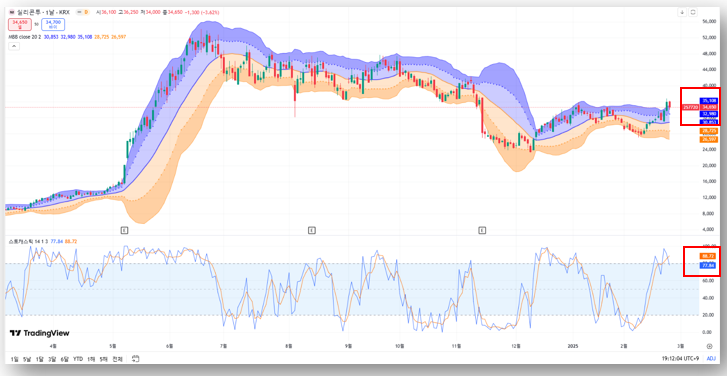The height and width of the screenshot is (376, 727).
Task: Open the go-to-date calendar icon
Action: click(x=135, y=358)
